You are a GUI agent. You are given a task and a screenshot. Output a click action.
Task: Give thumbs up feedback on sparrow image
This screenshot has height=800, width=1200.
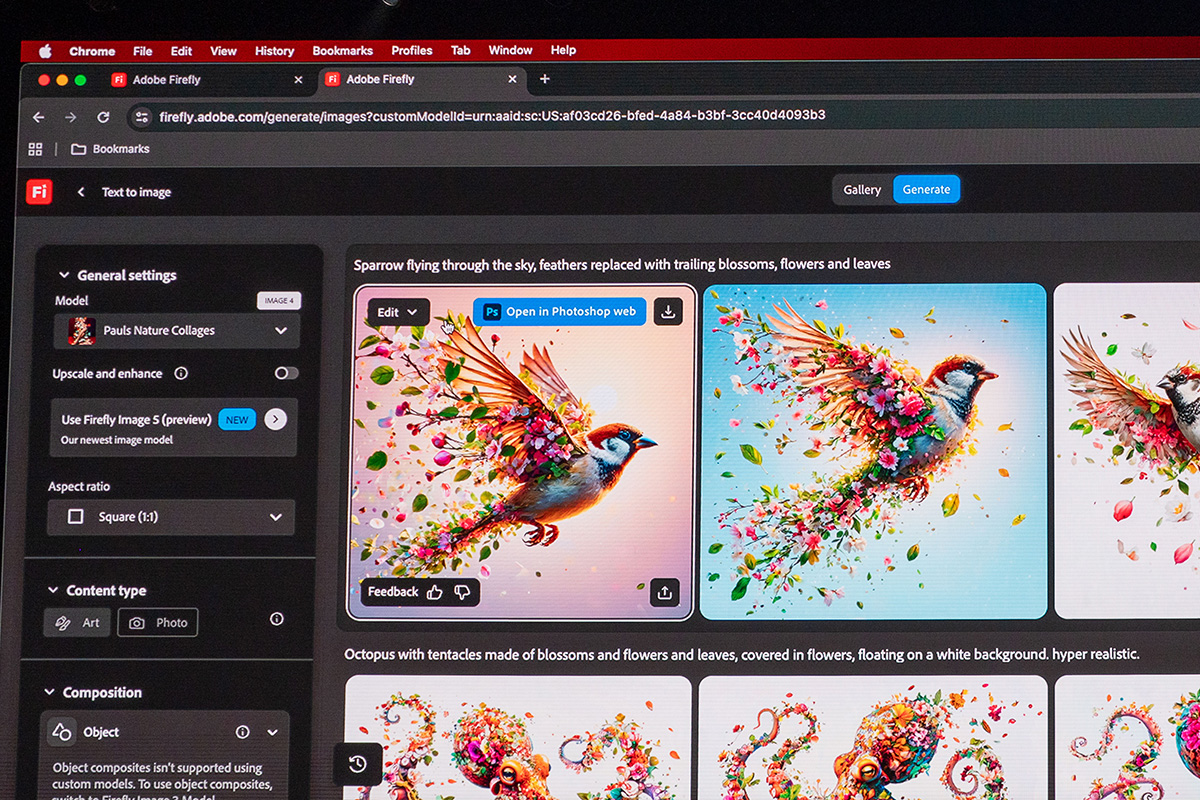click(x=434, y=592)
